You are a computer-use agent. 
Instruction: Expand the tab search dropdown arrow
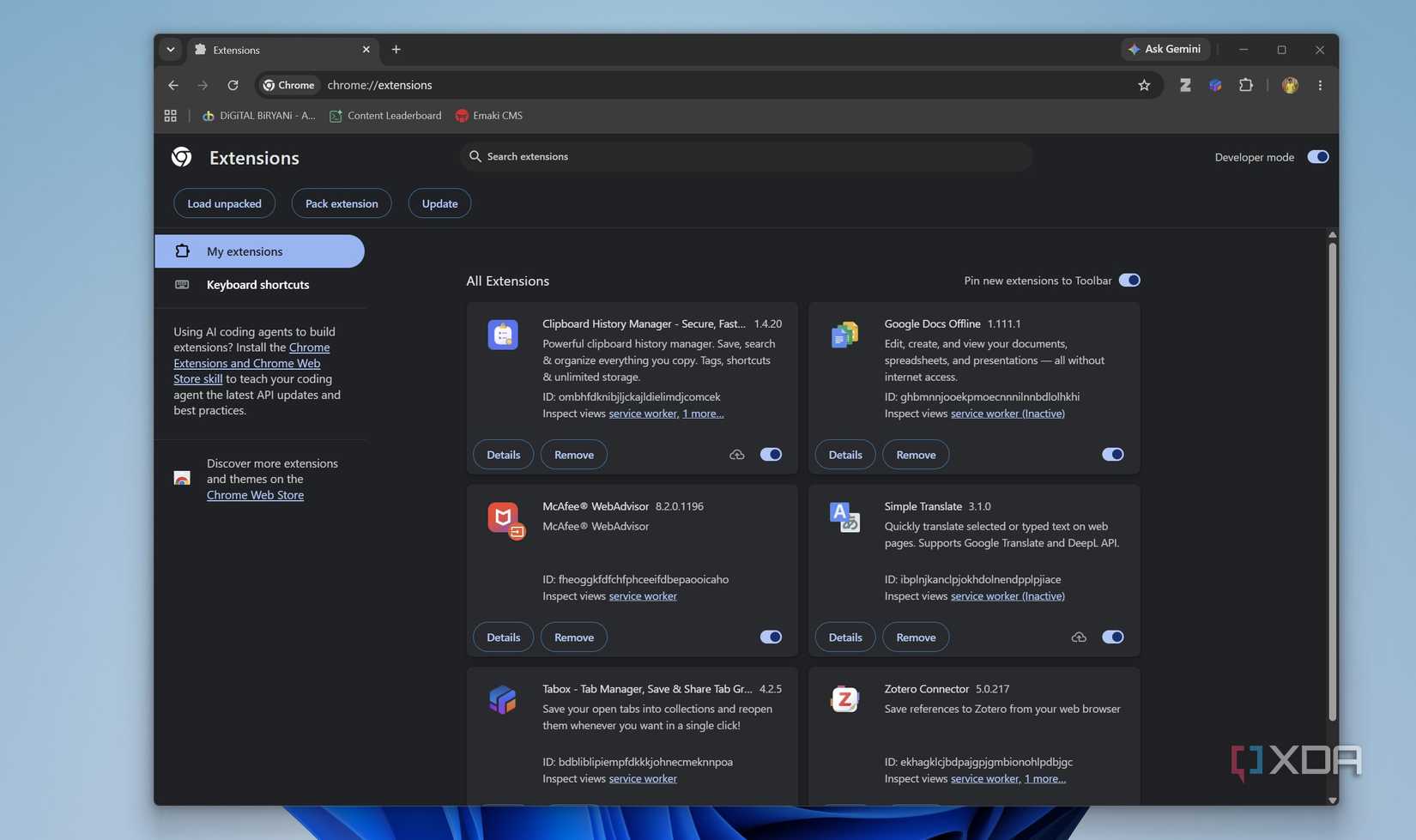[170, 50]
